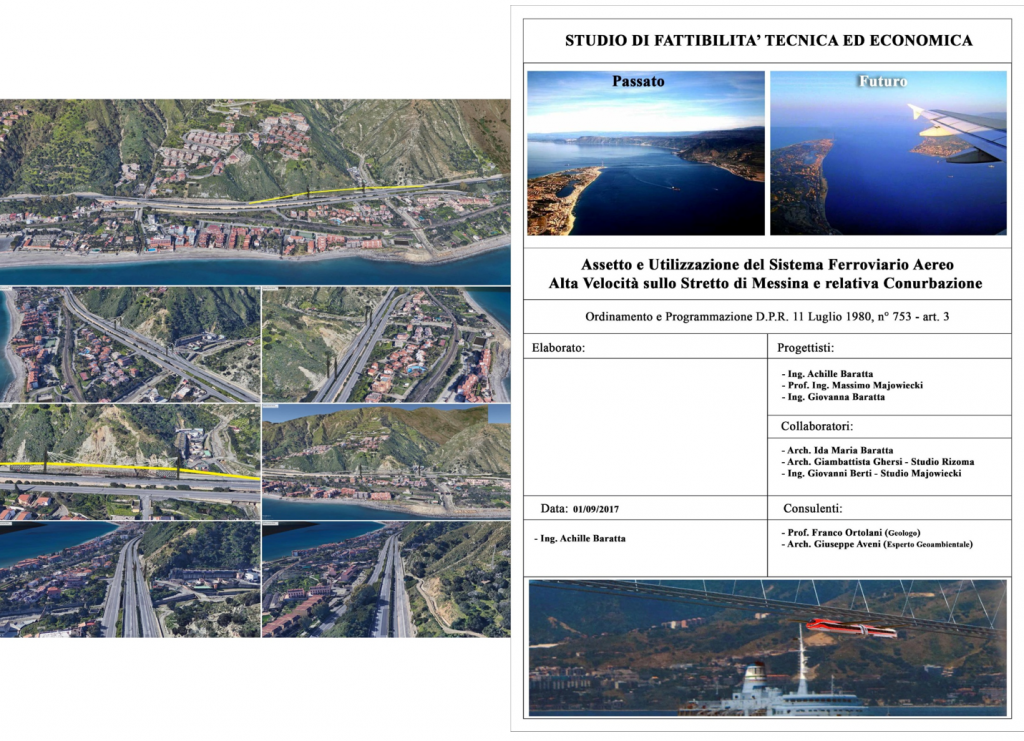This screenshot has width=1024, height=741.
Task: Click the heading Assetto e Utilizzazione del Sistema
Action: coord(765,275)
